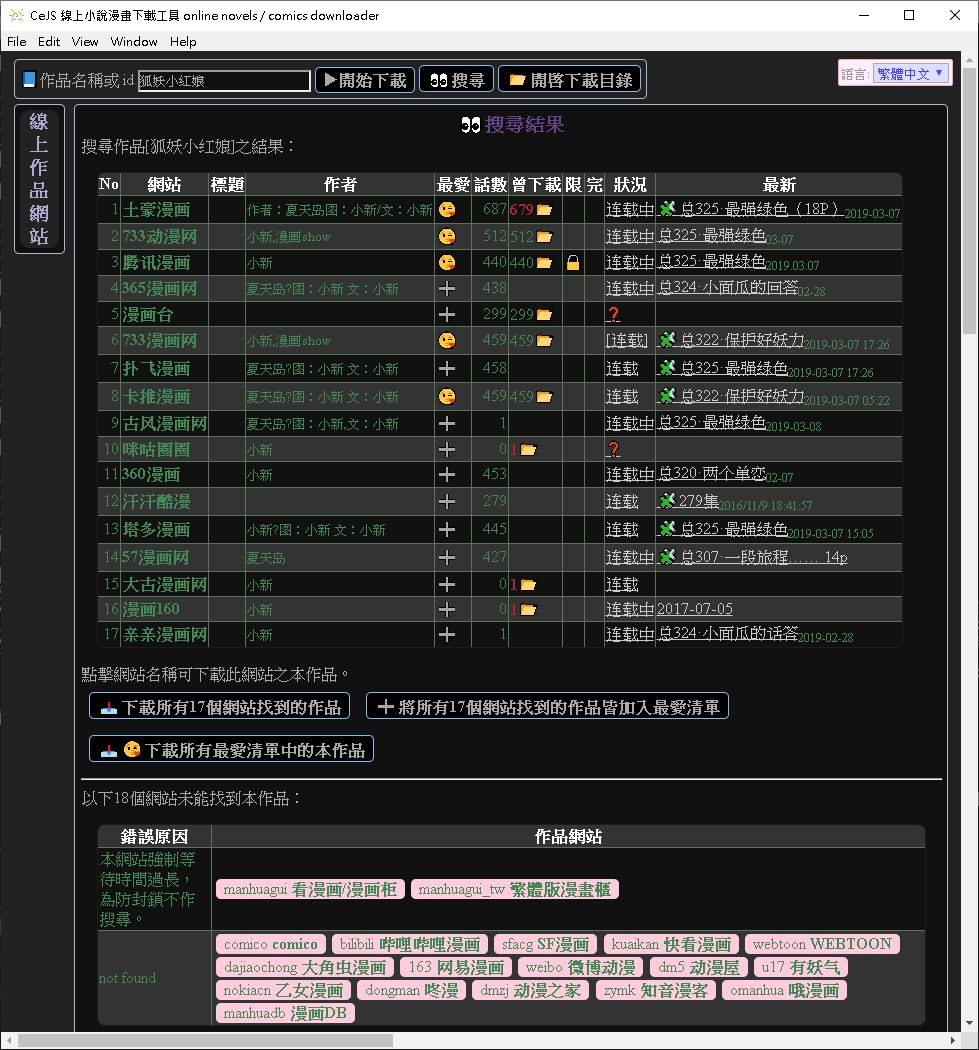The height and width of the screenshot is (1050, 979).
Task: Toggle favorite emoji for 733动漫网
Action: pos(447,236)
